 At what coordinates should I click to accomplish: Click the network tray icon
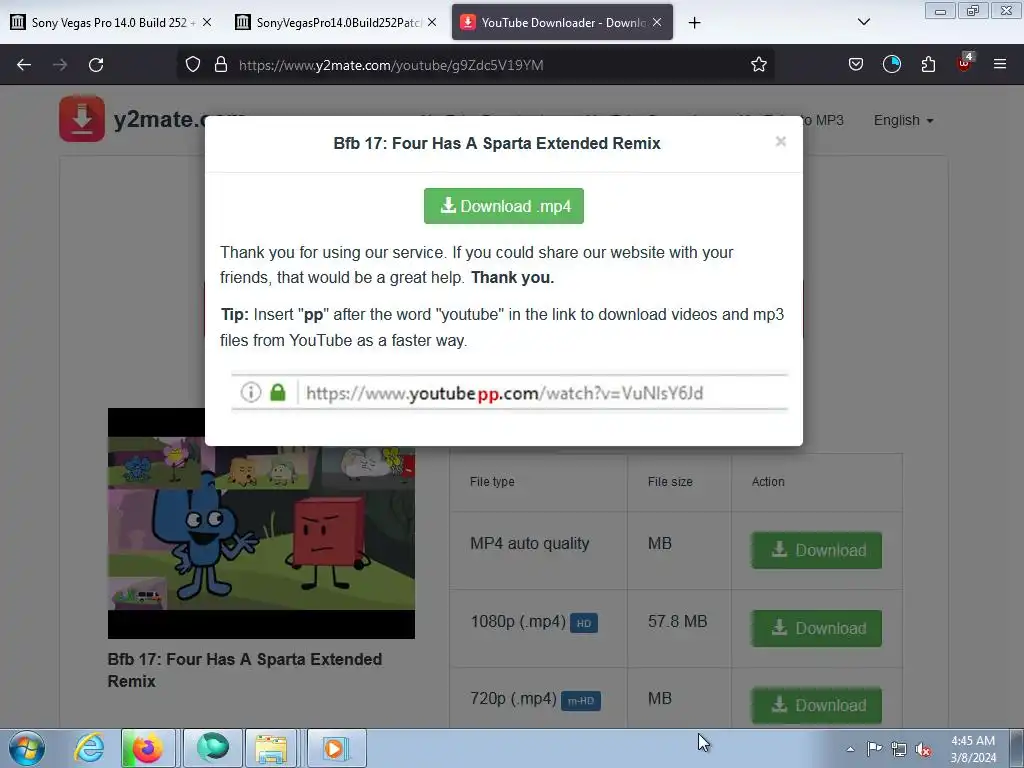coord(899,750)
